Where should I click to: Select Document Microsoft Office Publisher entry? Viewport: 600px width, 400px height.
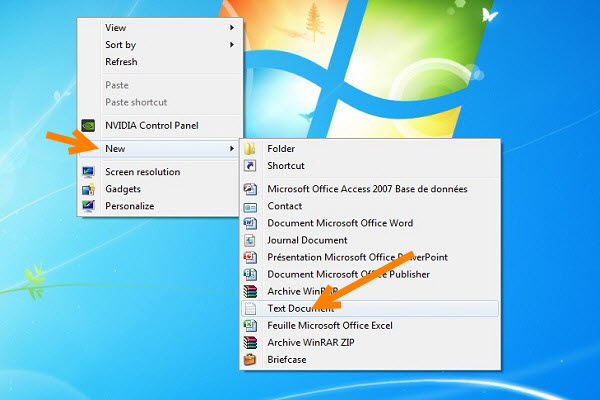[348, 274]
